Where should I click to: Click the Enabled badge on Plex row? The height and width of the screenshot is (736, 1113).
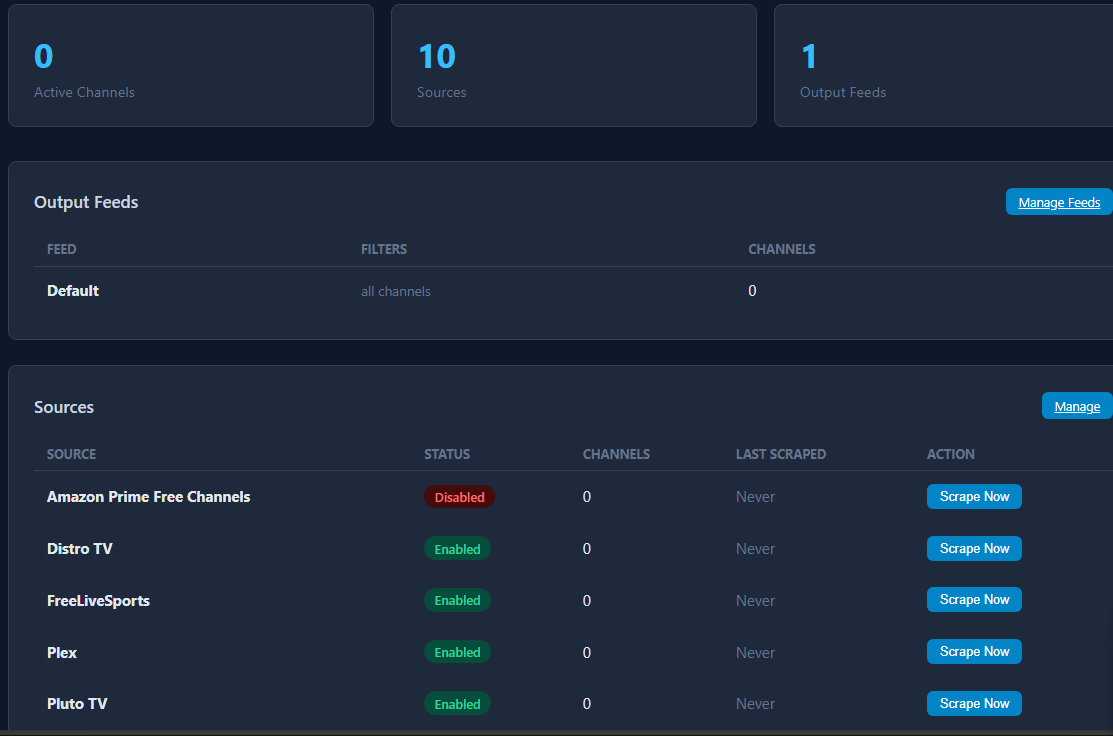tap(457, 653)
